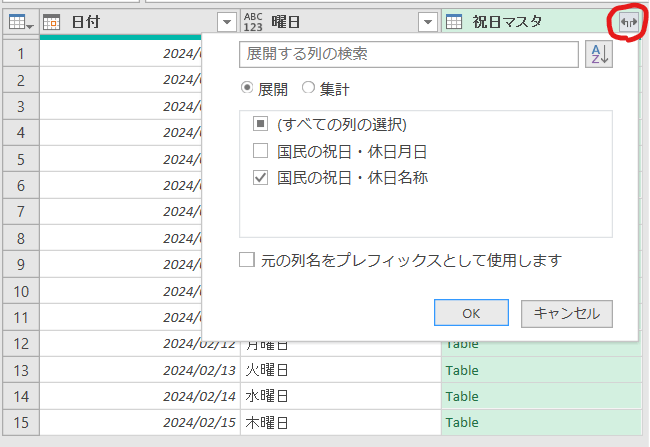650x447 pixels.
Task: Select the 展開 radio button
Action: pyautogui.click(x=247, y=89)
